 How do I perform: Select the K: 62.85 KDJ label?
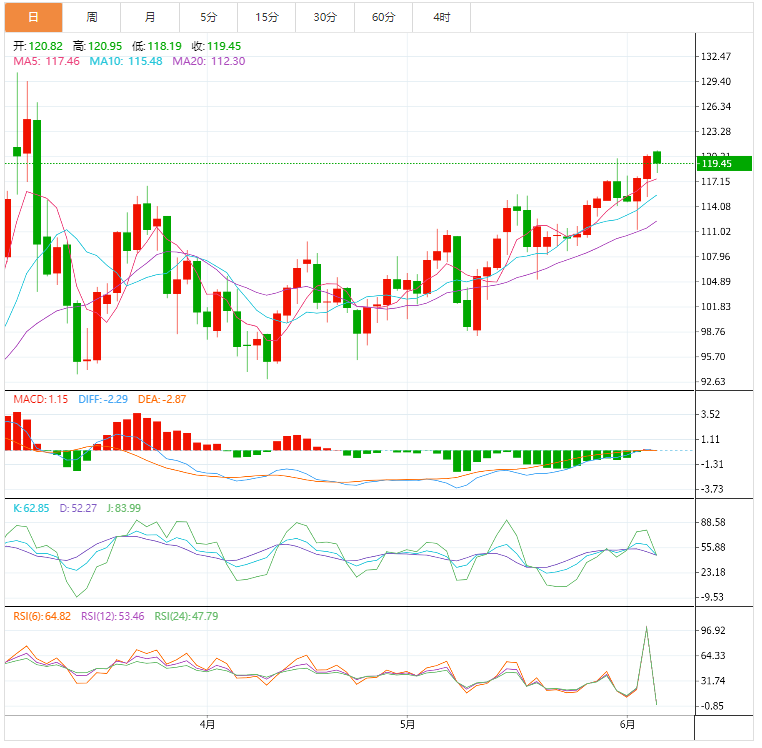point(31,508)
